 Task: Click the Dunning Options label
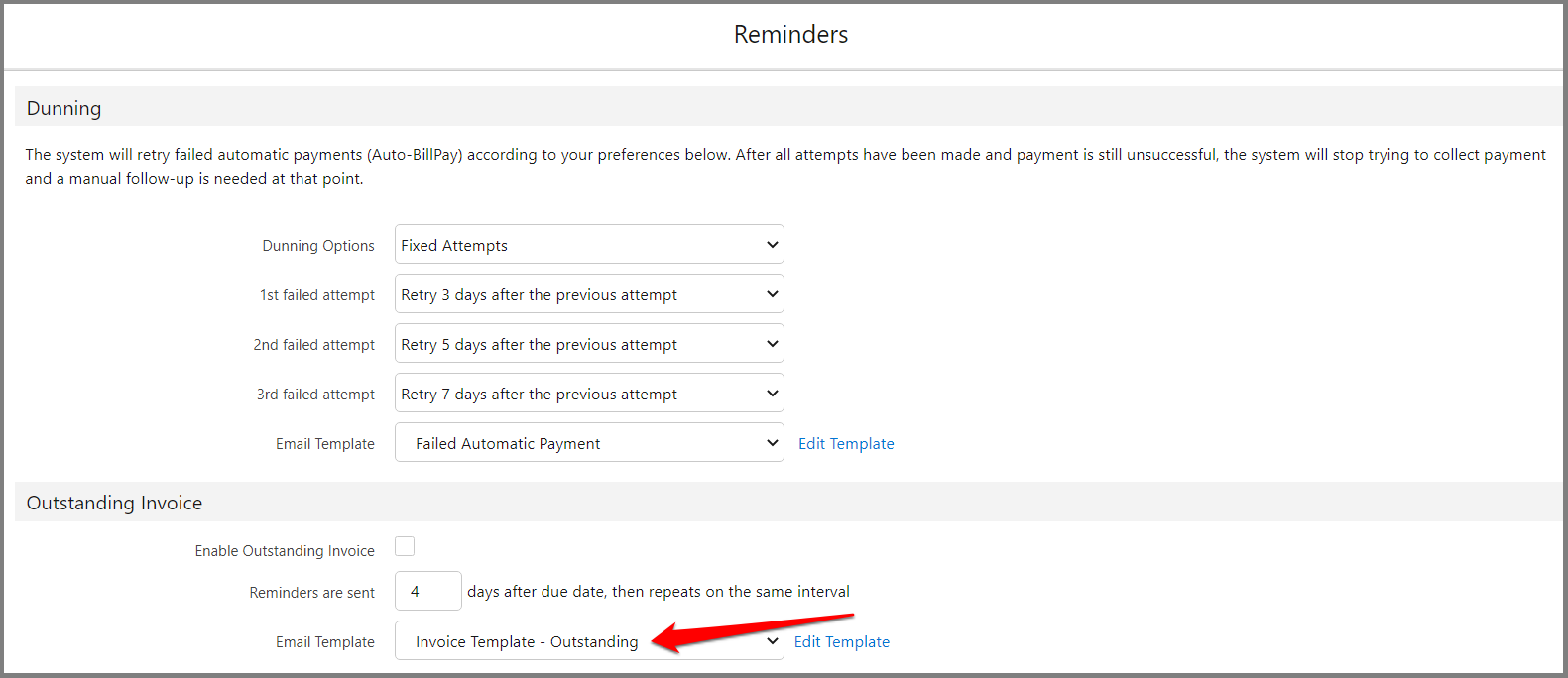pyautogui.click(x=318, y=246)
